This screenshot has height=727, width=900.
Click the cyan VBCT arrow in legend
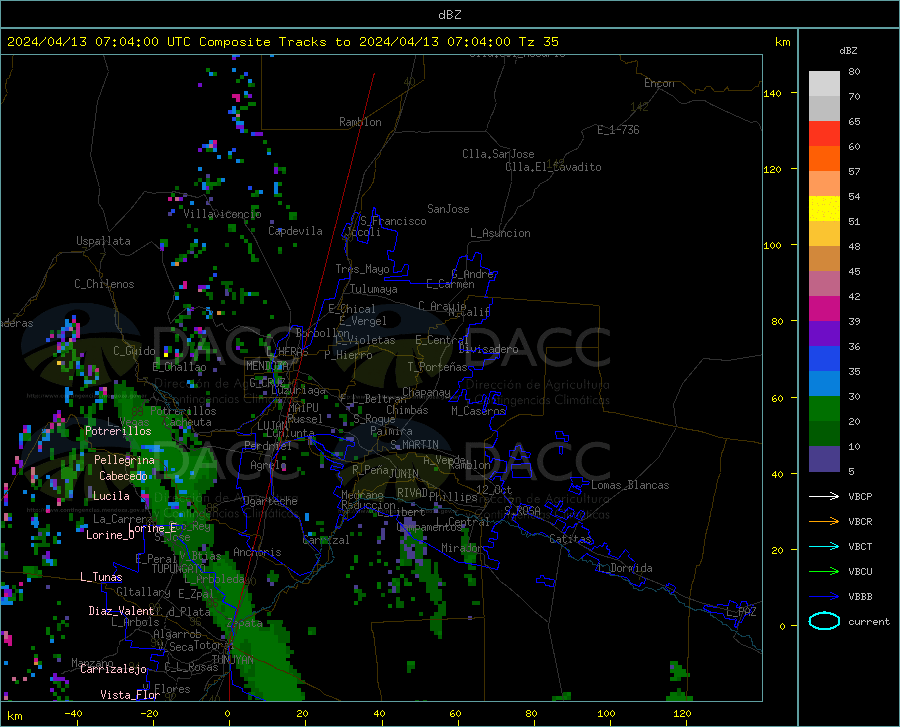(x=824, y=546)
